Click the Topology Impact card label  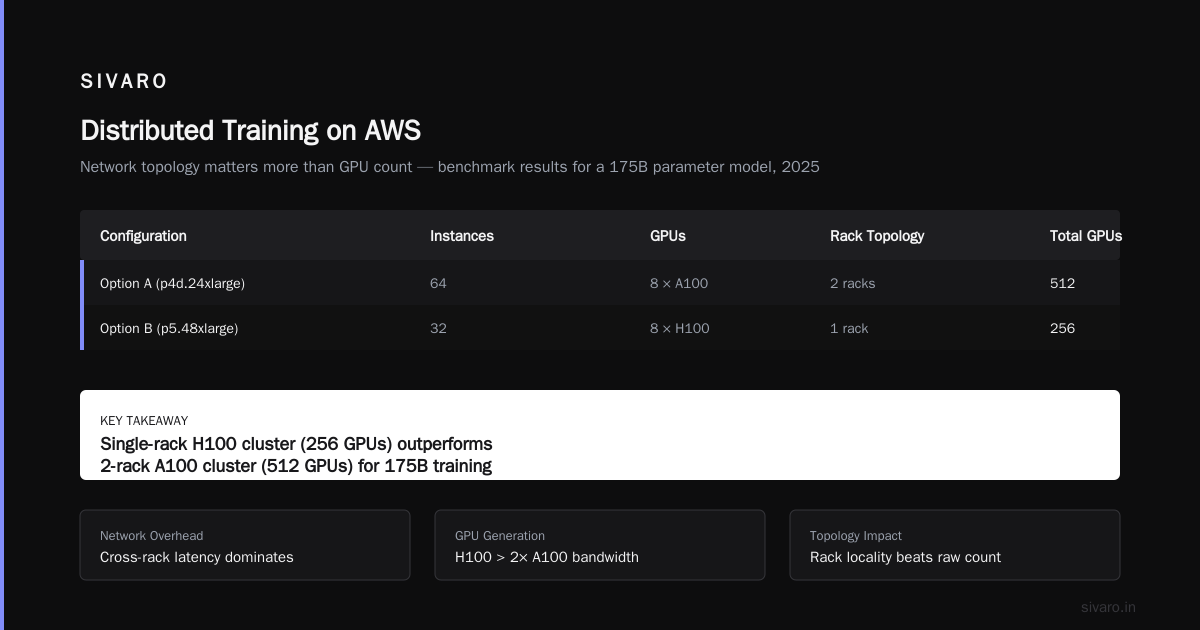856,536
